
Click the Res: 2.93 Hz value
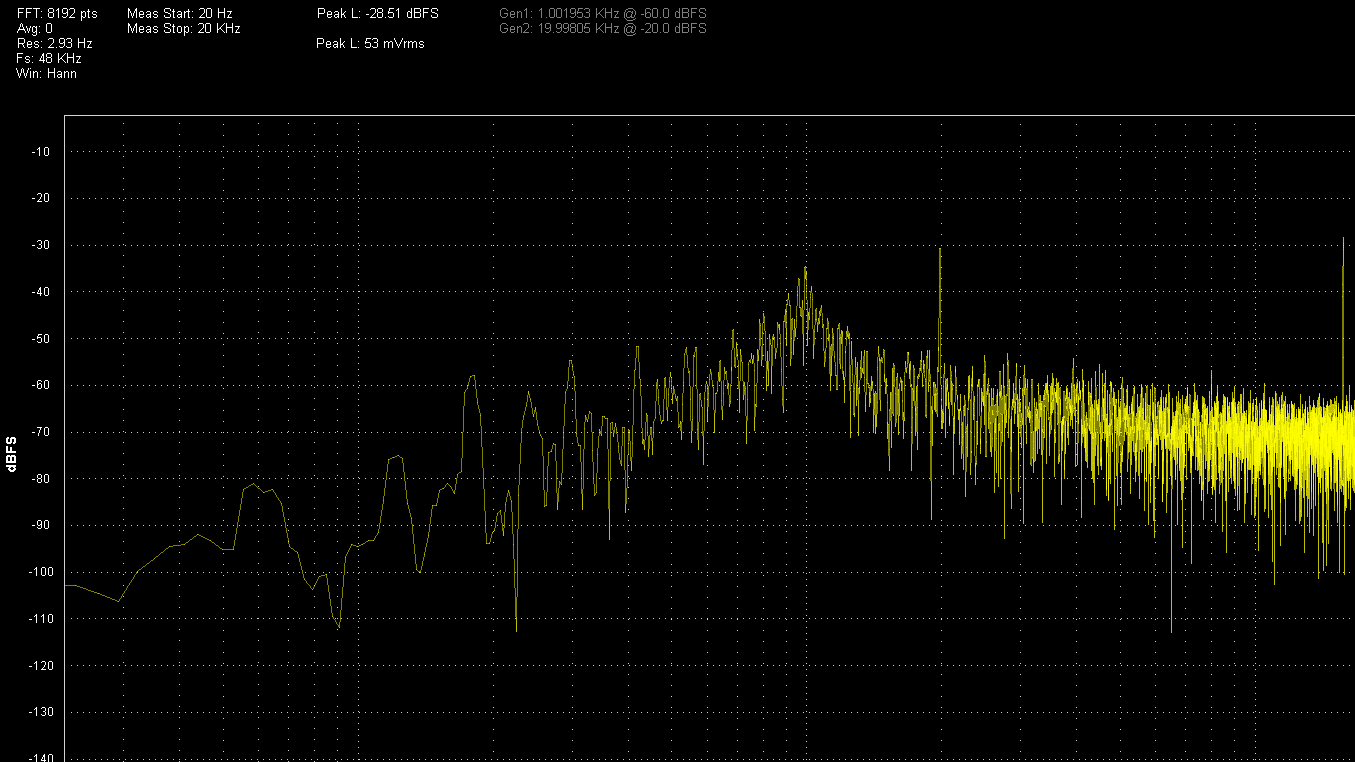click(x=54, y=44)
